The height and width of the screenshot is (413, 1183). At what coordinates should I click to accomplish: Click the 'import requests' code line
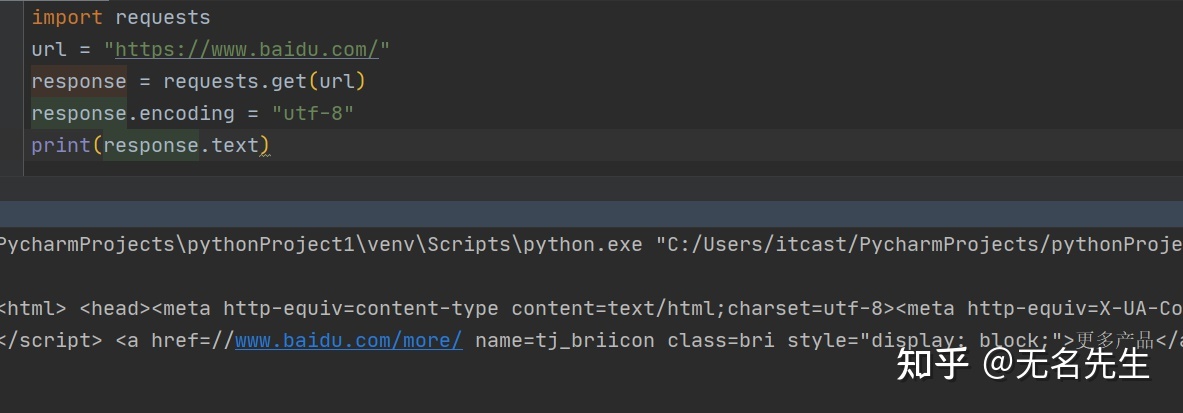(121, 17)
